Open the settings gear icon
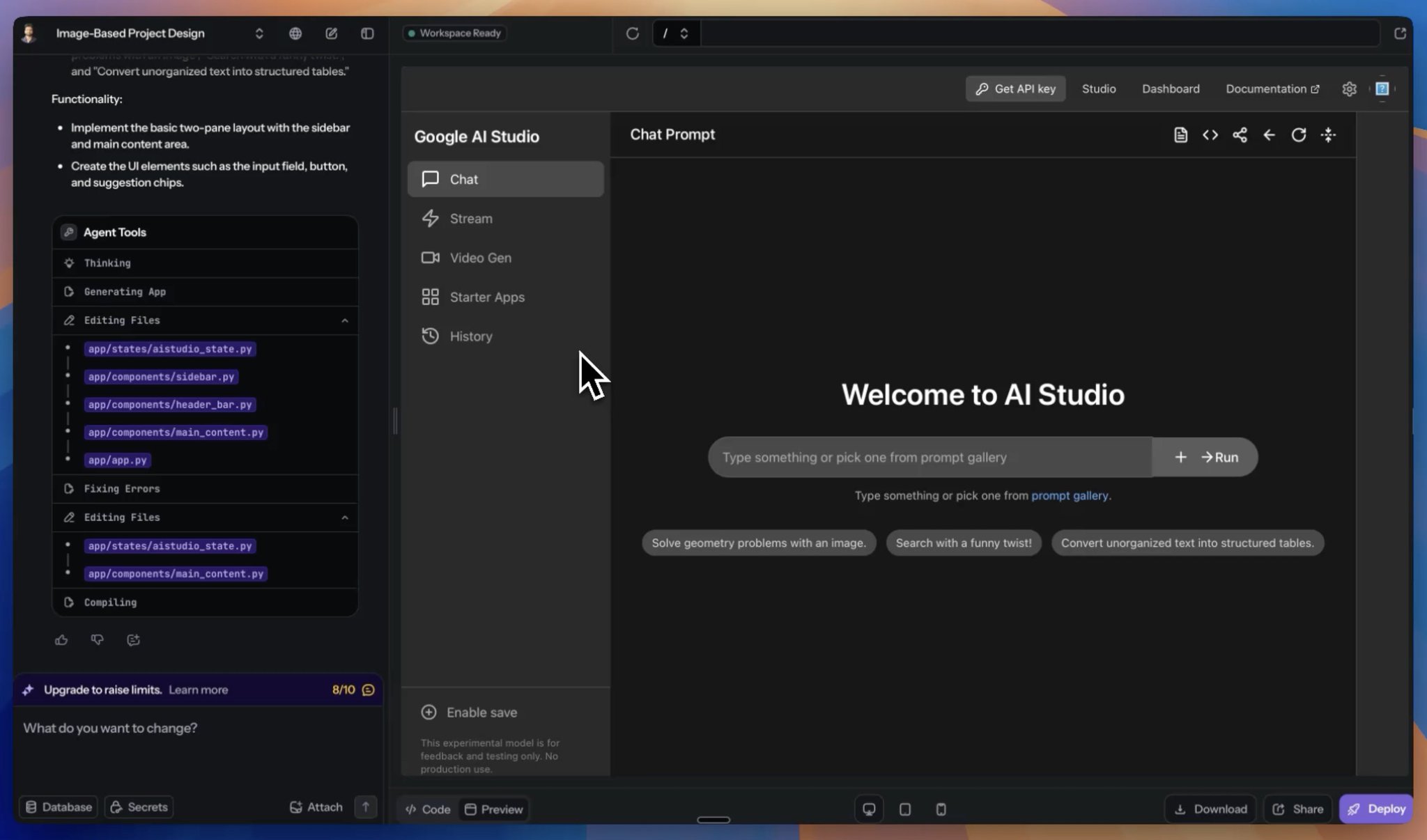The width and height of the screenshot is (1427, 840). click(1350, 89)
